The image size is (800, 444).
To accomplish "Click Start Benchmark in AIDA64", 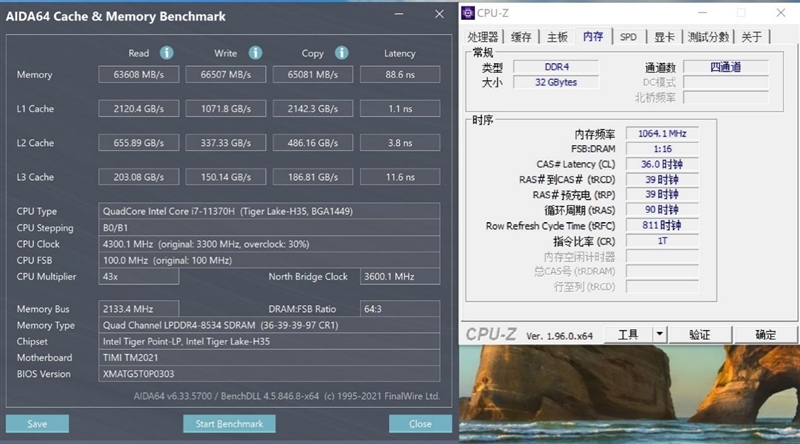I will pos(229,424).
